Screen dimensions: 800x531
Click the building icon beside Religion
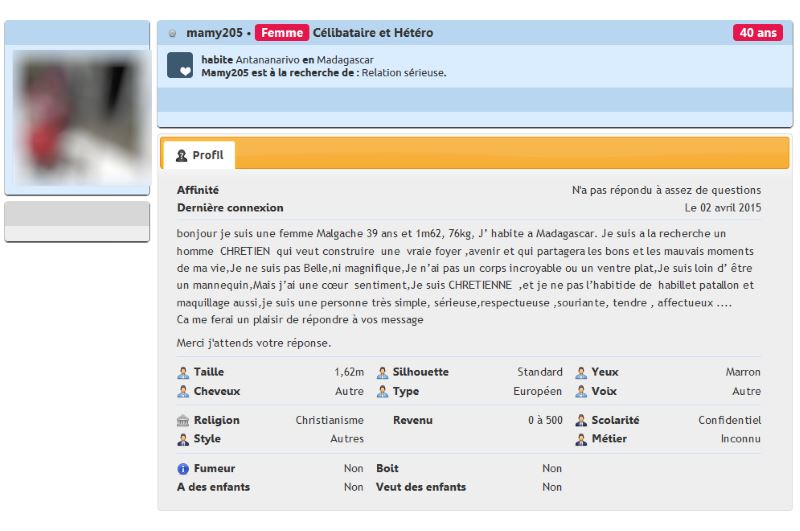183,421
